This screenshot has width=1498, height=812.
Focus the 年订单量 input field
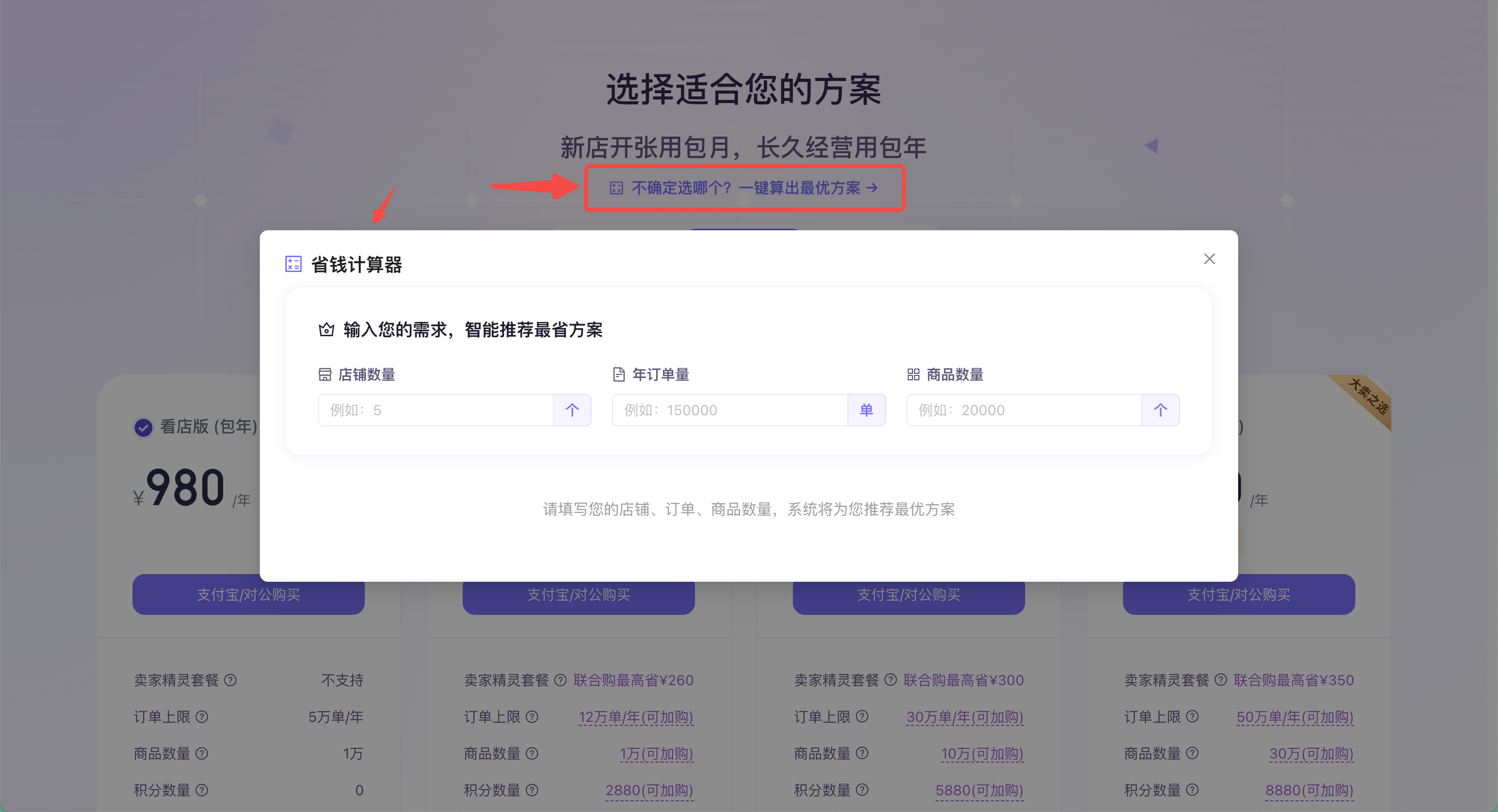730,410
